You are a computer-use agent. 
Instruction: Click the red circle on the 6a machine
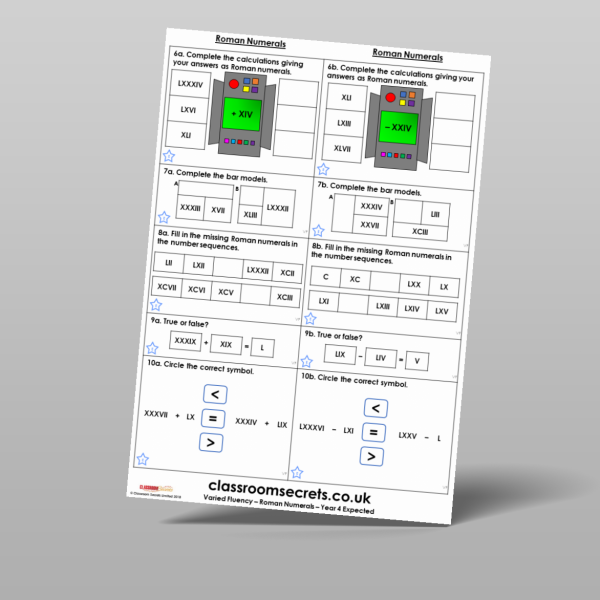pos(235,83)
